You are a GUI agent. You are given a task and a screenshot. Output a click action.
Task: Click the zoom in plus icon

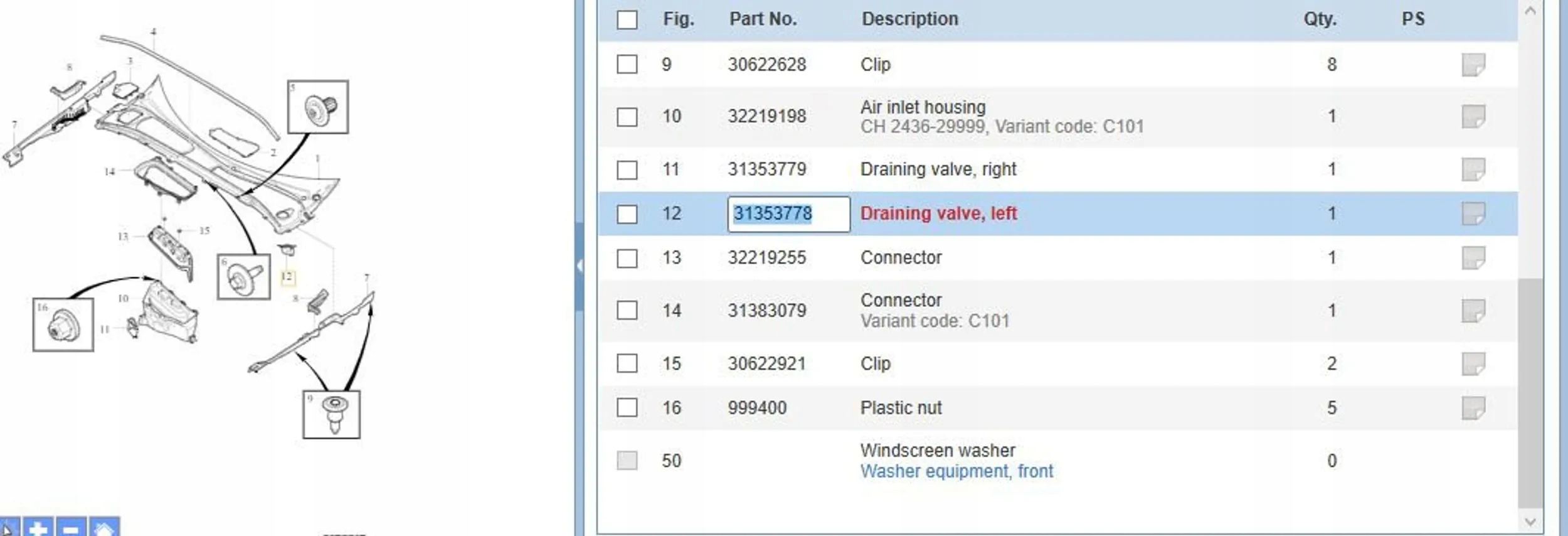[38, 527]
